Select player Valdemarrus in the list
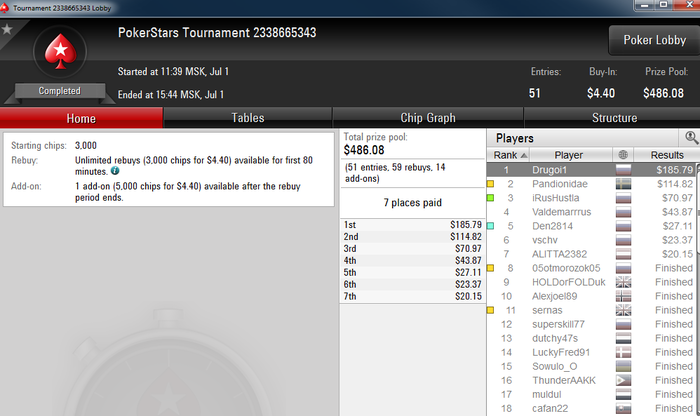 [561, 212]
